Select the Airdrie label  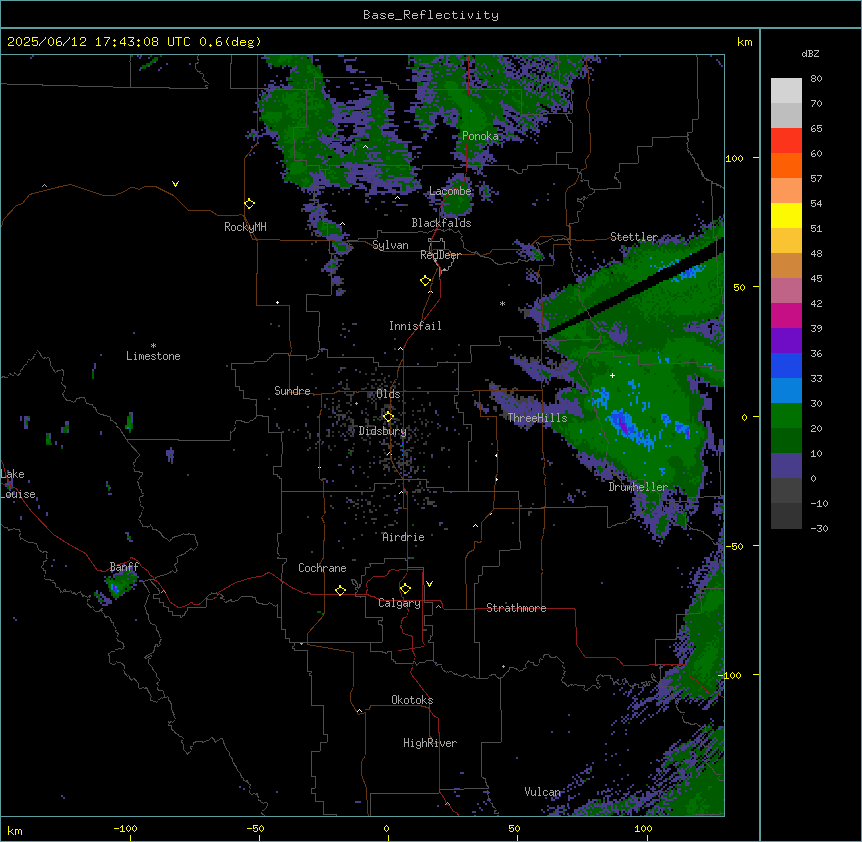(403, 537)
